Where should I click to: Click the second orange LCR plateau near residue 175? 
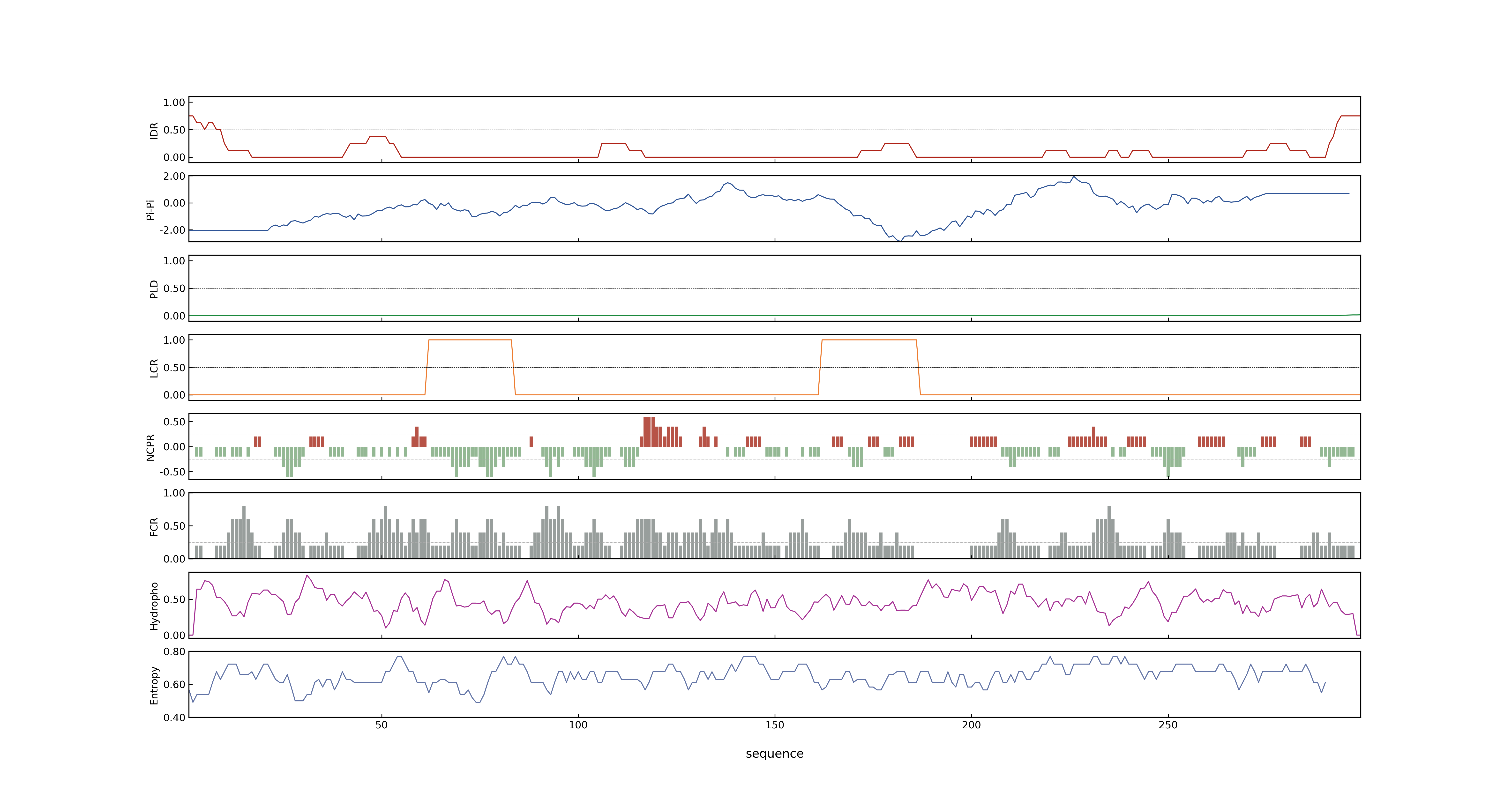coord(869,340)
